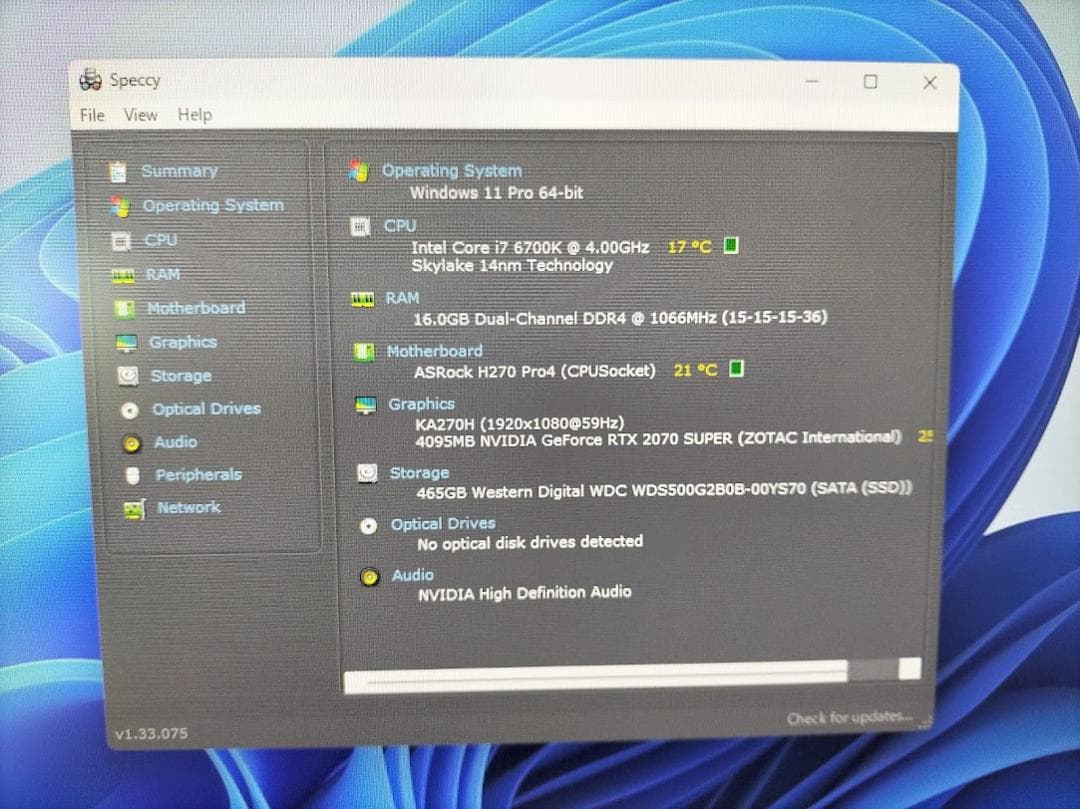The height and width of the screenshot is (809, 1080).
Task: Click the Summary icon in sidebar
Action: coord(118,172)
